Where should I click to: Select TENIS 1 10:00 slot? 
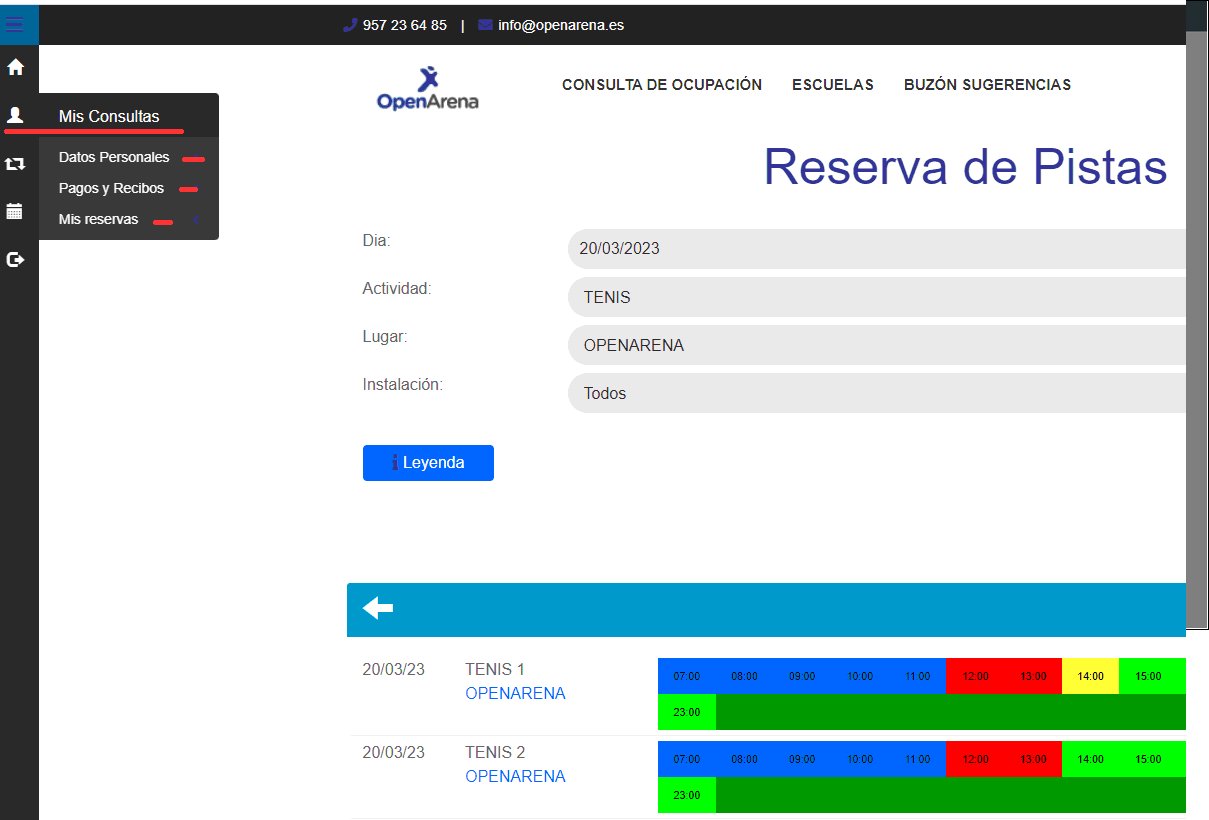click(860, 676)
